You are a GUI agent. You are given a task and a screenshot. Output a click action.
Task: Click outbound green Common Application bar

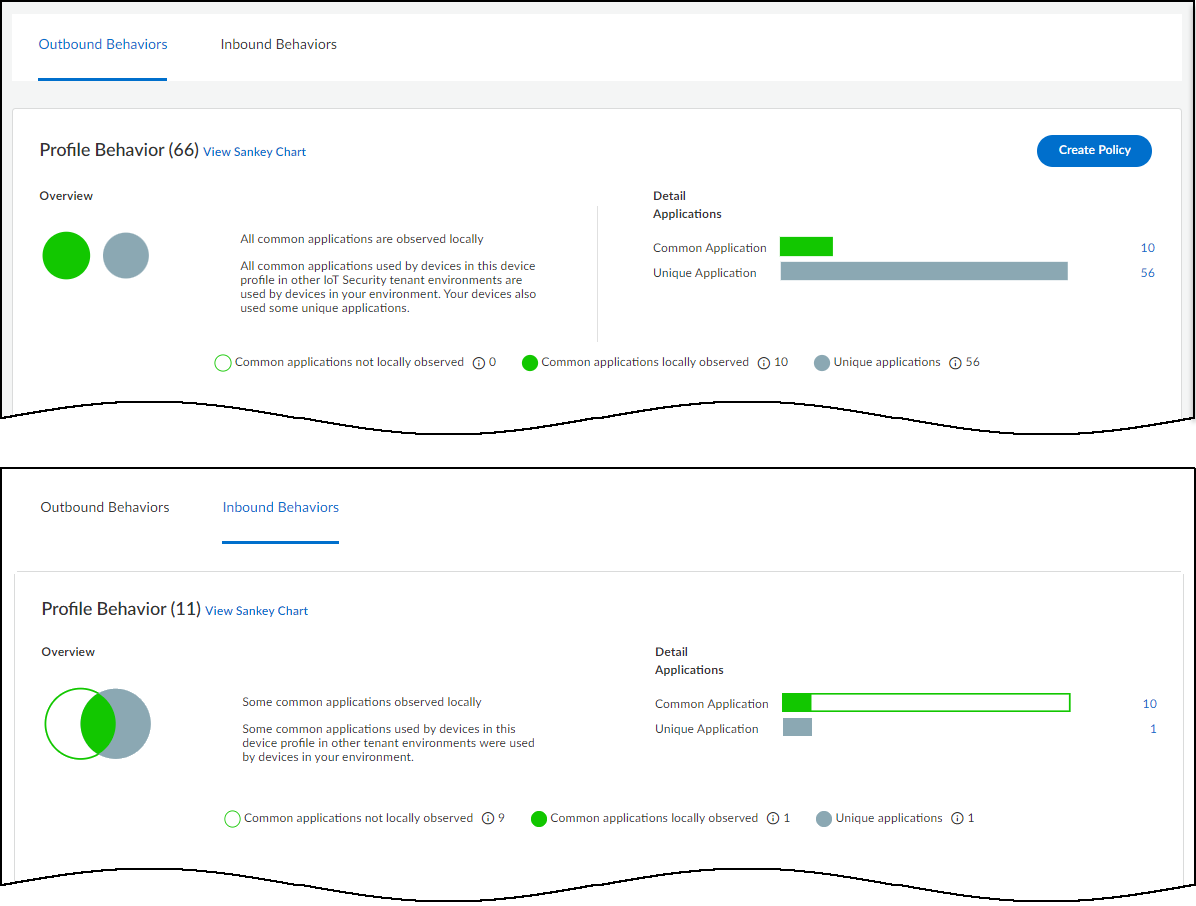tap(806, 246)
